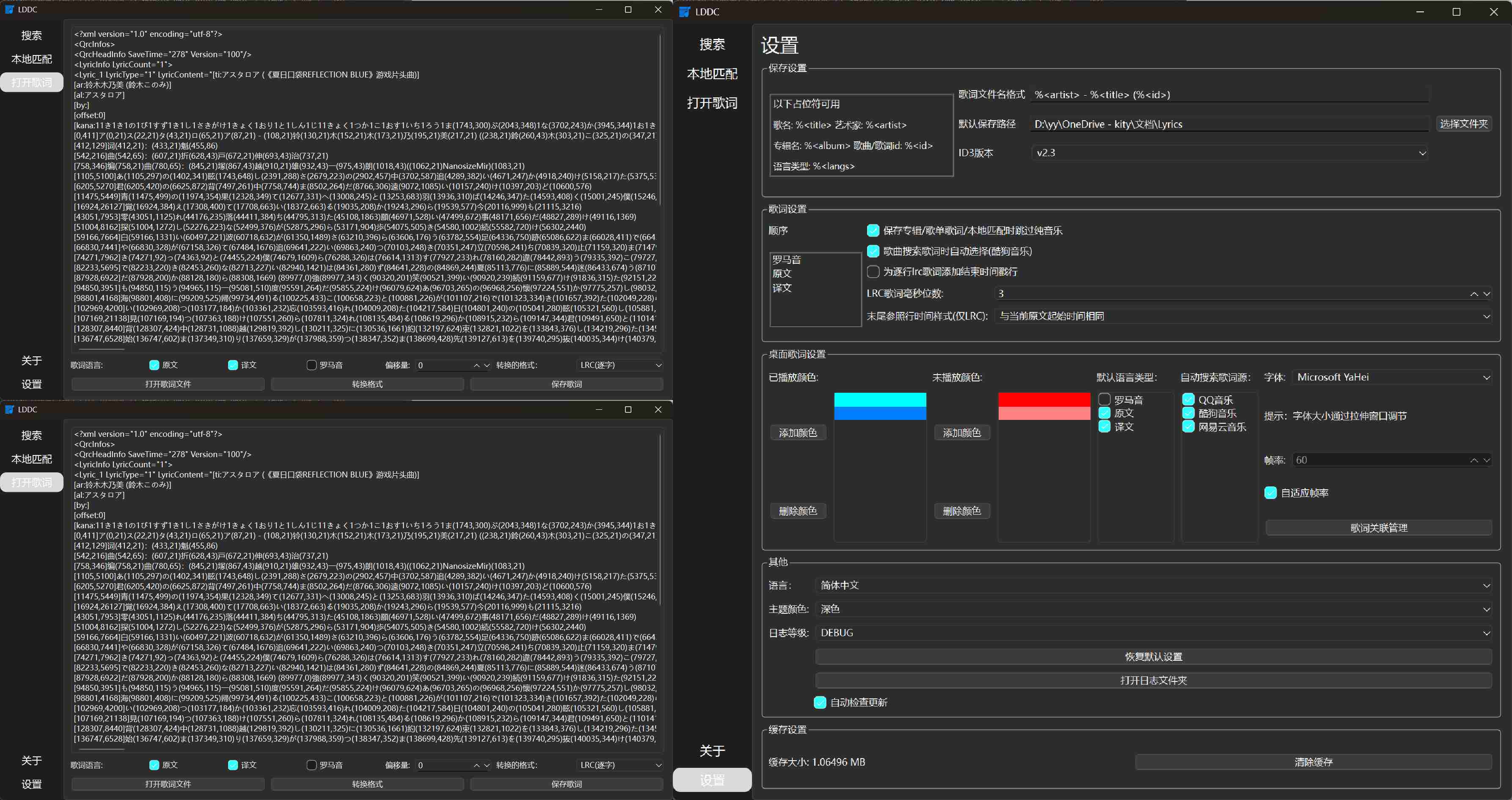Viewport: 1512px width, 800px height.
Task: Open 本地匹配 tab in settings window sidebar
Action: point(712,74)
